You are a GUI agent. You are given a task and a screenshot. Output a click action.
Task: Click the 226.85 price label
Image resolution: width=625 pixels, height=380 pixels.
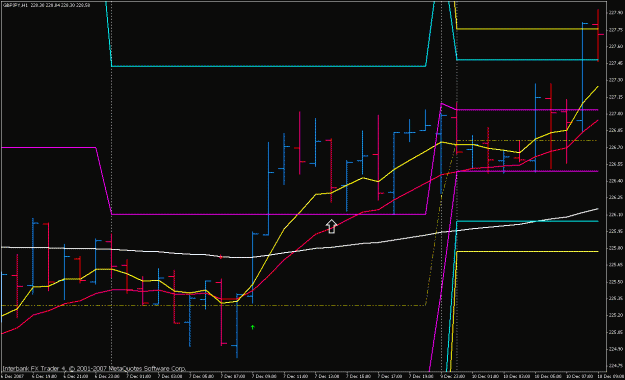(x=616, y=130)
